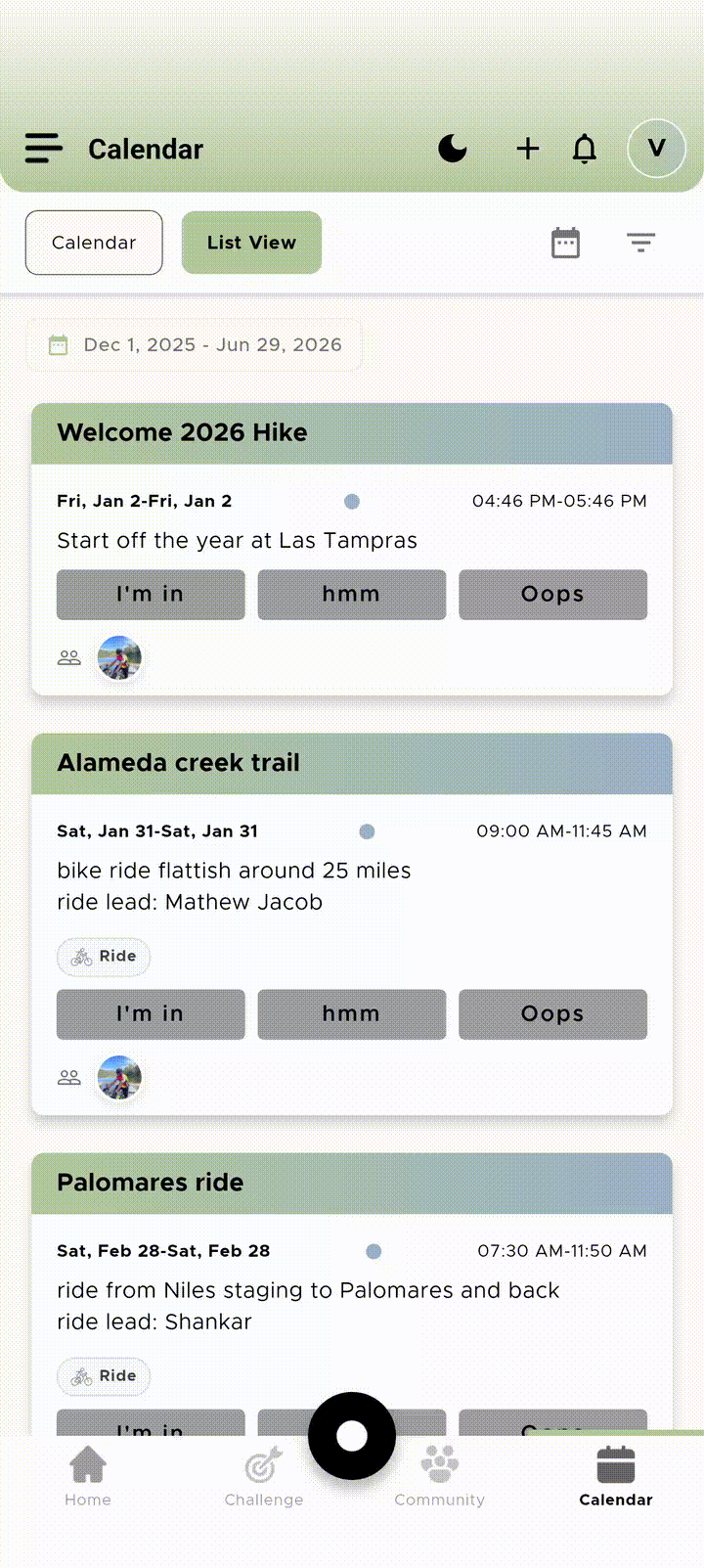Select the List View tab
The width and height of the screenshot is (704, 1568).
pyautogui.click(x=251, y=243)
